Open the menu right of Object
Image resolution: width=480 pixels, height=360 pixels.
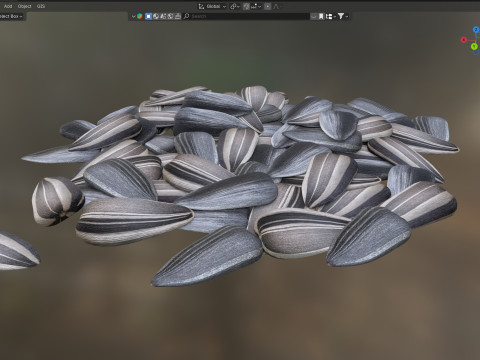pyautogui.click(x=41, y=6)
